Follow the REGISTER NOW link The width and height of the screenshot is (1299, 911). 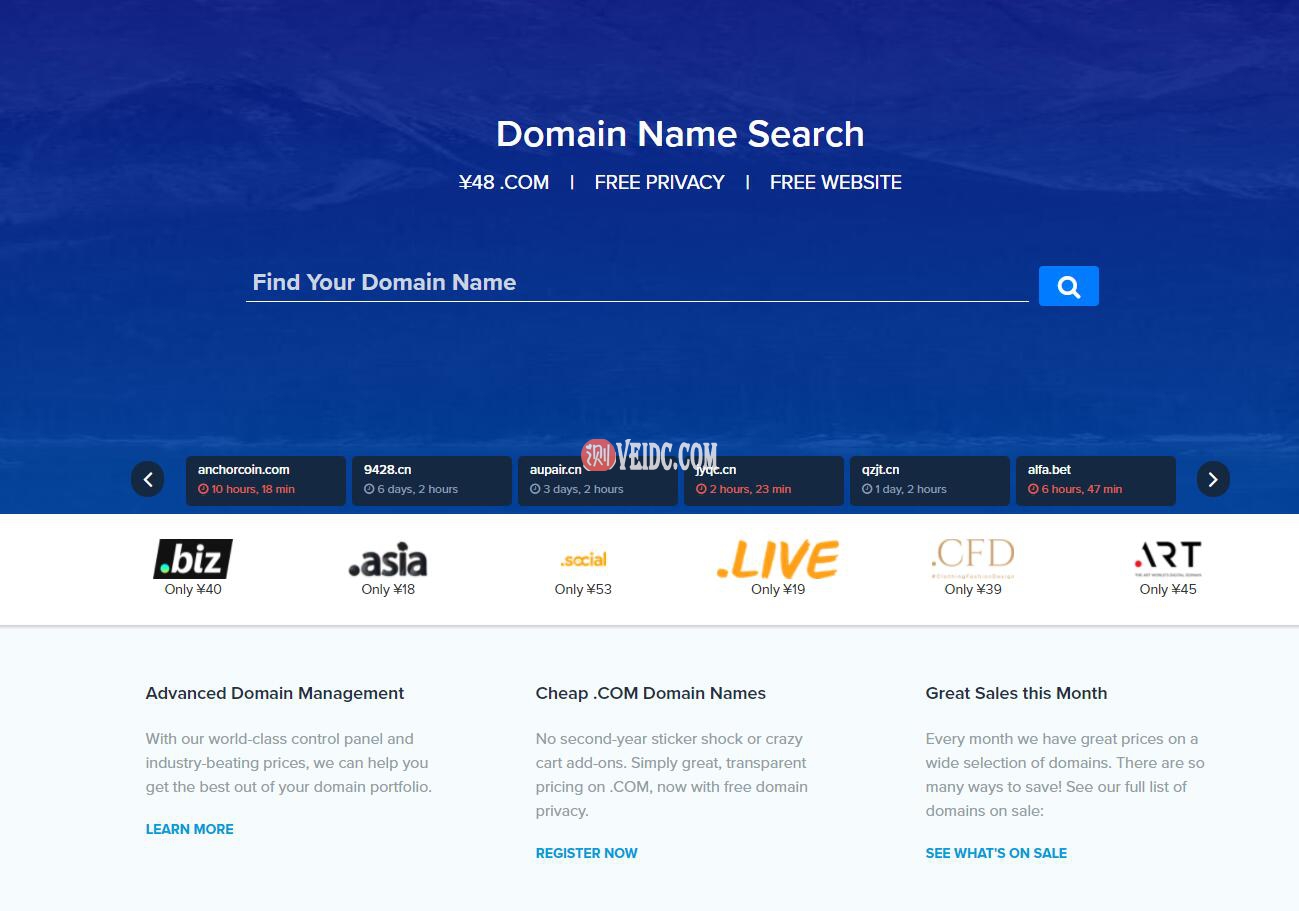pyautogui.click(x=586, y=853)
